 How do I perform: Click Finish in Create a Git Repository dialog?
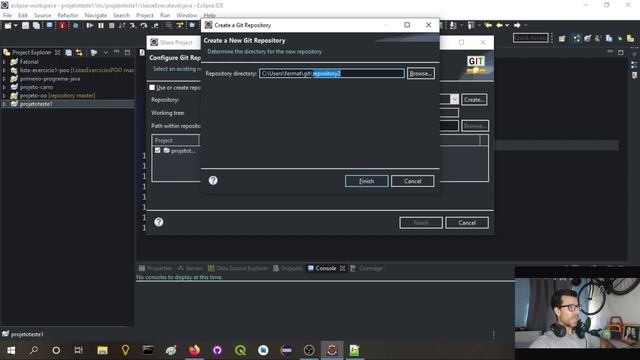[367, 181]
